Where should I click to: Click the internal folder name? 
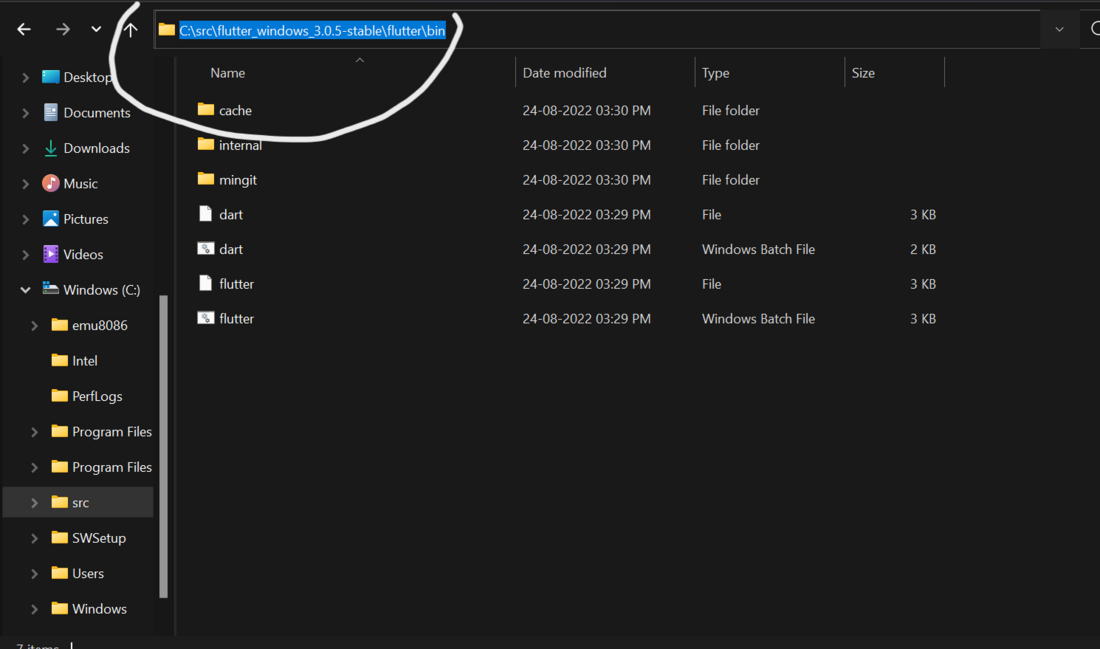tap(240, 145)
